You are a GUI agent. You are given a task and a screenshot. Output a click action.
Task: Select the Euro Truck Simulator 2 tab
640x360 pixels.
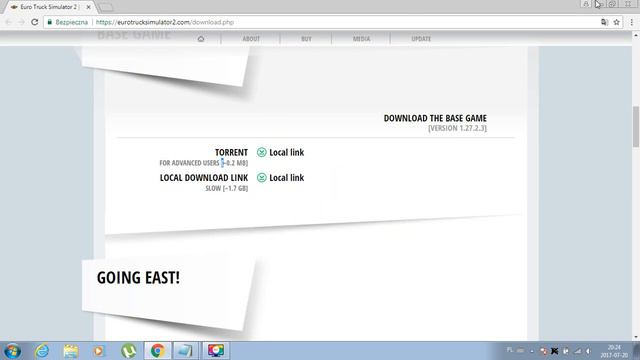(x=50, y=7)
